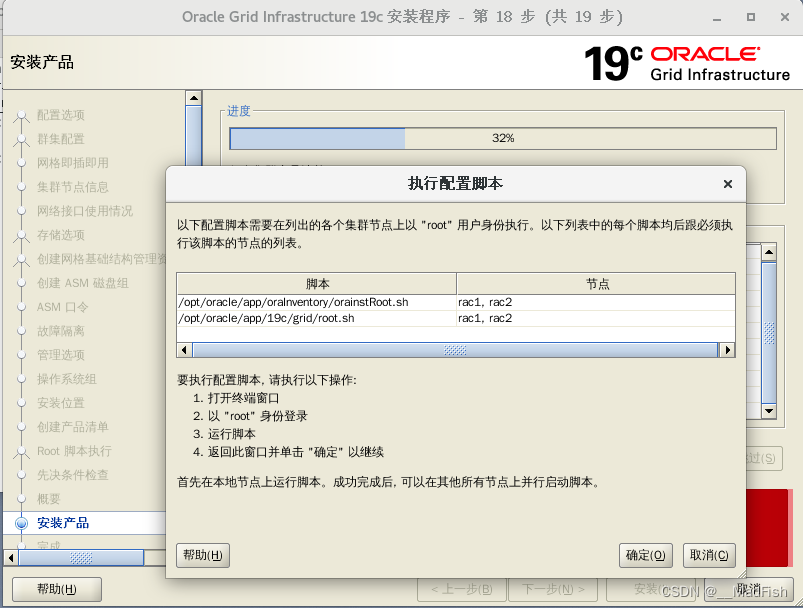Screen dimensions: 803x608
Task: Click step list horizontal scrollbar thumb
Action: (x=81, y=558)
